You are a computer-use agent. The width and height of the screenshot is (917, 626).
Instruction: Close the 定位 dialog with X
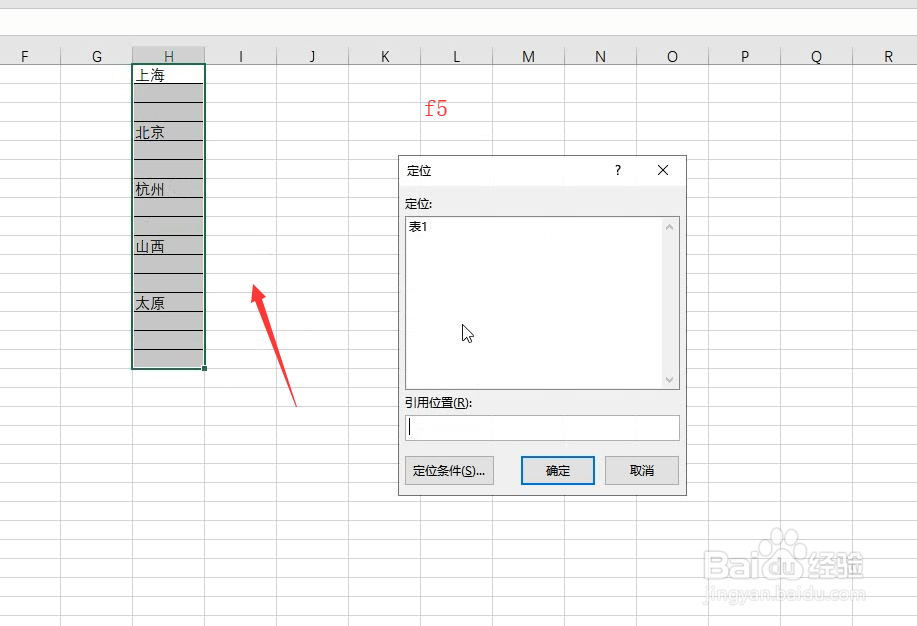point(663,170)
